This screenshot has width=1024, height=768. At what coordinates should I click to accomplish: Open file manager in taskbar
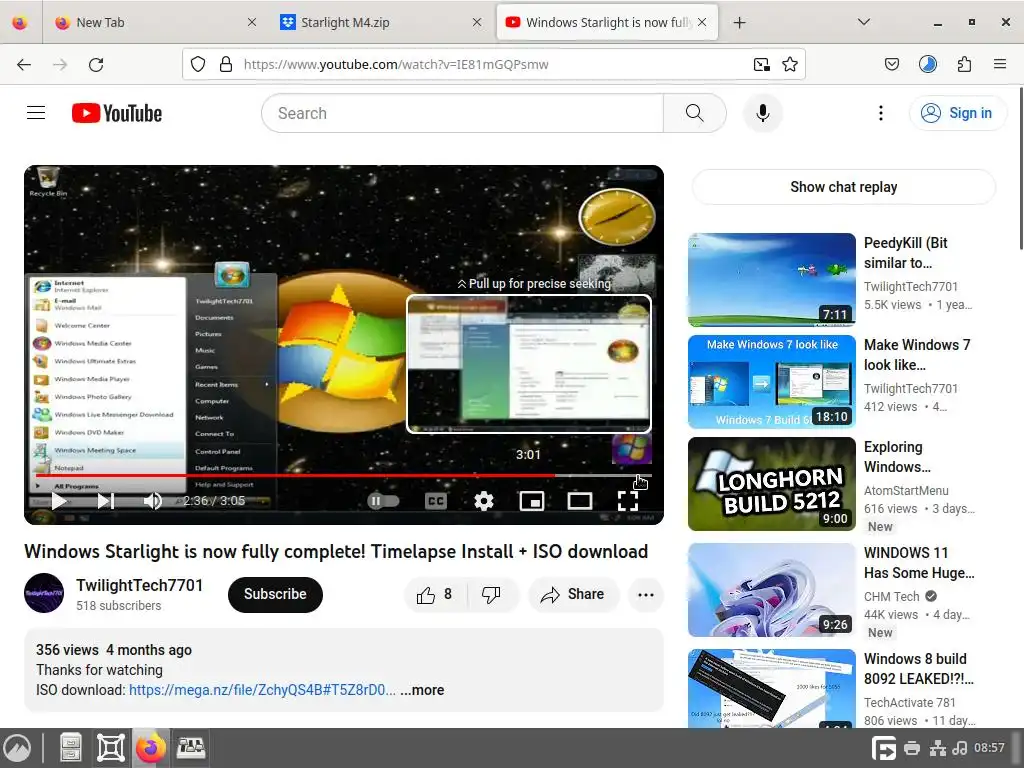(x=71, y=748)
